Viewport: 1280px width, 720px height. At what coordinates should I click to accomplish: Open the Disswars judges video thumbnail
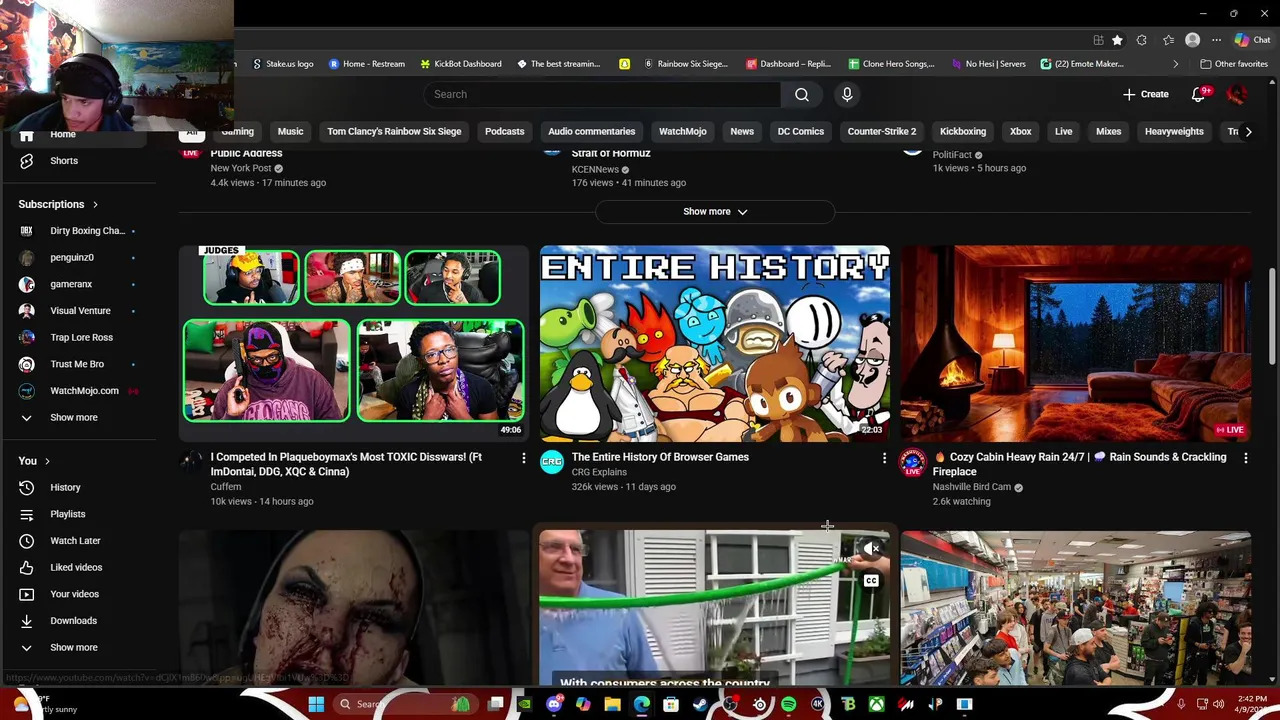(354, 344)
